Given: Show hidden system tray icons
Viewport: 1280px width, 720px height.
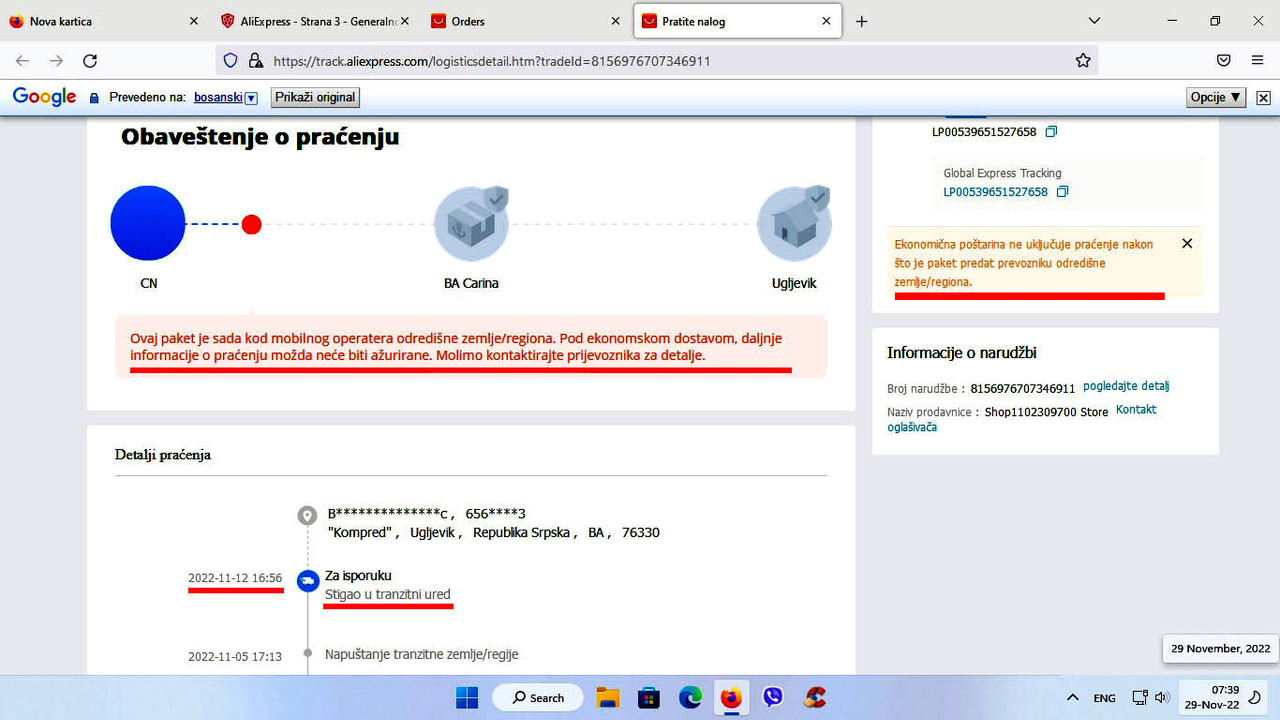Looking at the screenshot, I should (x=1073, y=698).
